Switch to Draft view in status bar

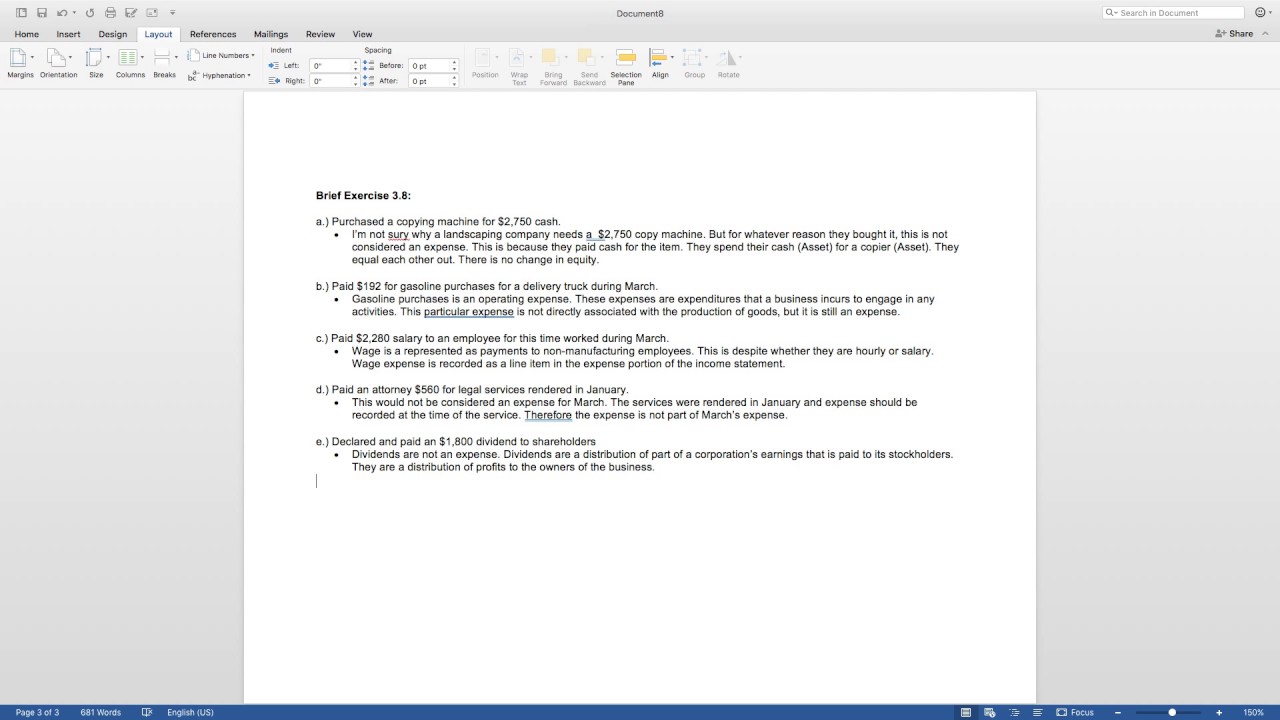[1037, 712]
